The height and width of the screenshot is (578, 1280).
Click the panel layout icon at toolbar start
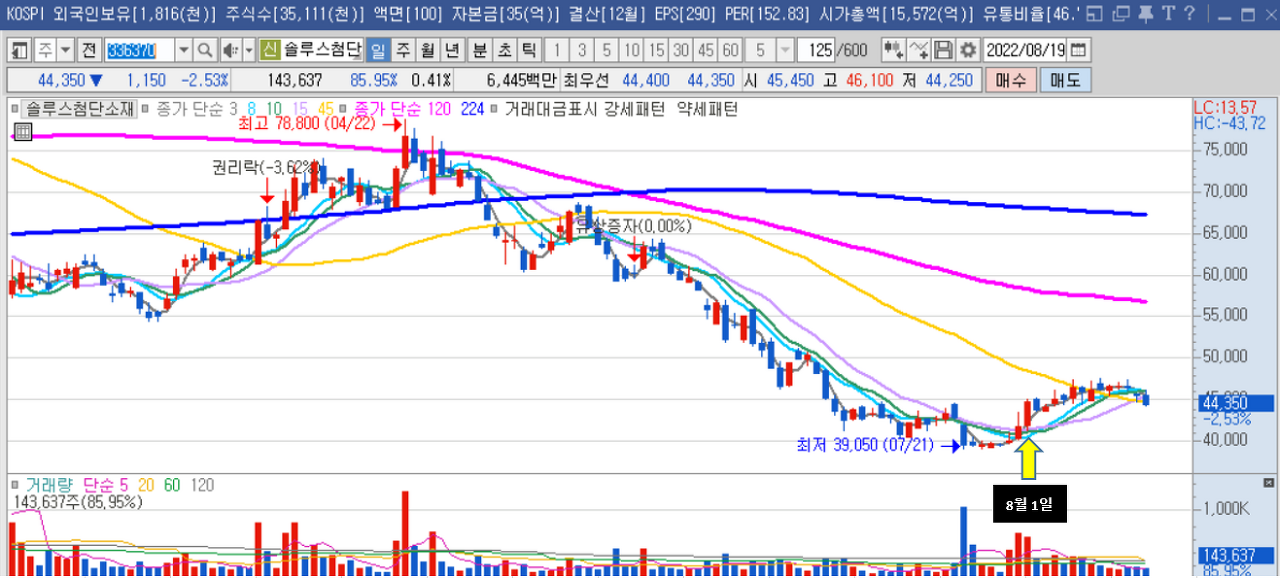(20, 50)
